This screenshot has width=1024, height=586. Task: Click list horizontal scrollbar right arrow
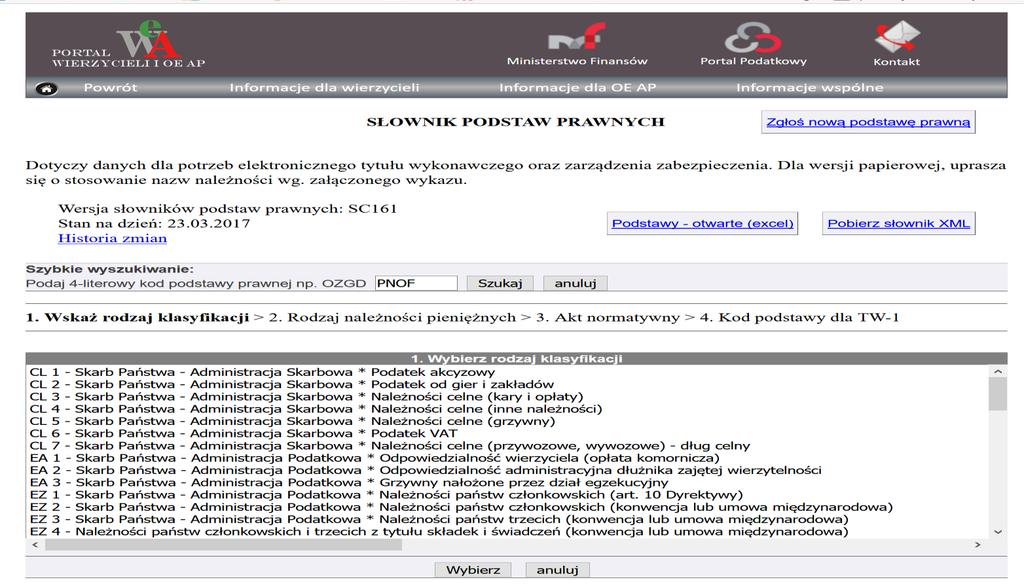pos(978,545)
